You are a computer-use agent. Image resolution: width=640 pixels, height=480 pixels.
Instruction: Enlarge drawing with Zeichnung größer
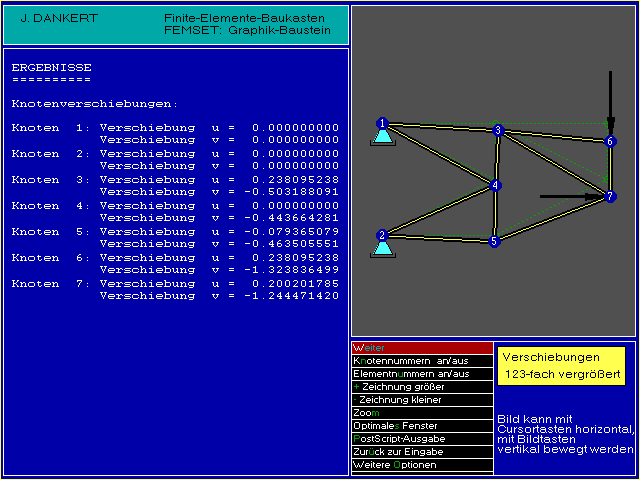(x=422, y=386)
